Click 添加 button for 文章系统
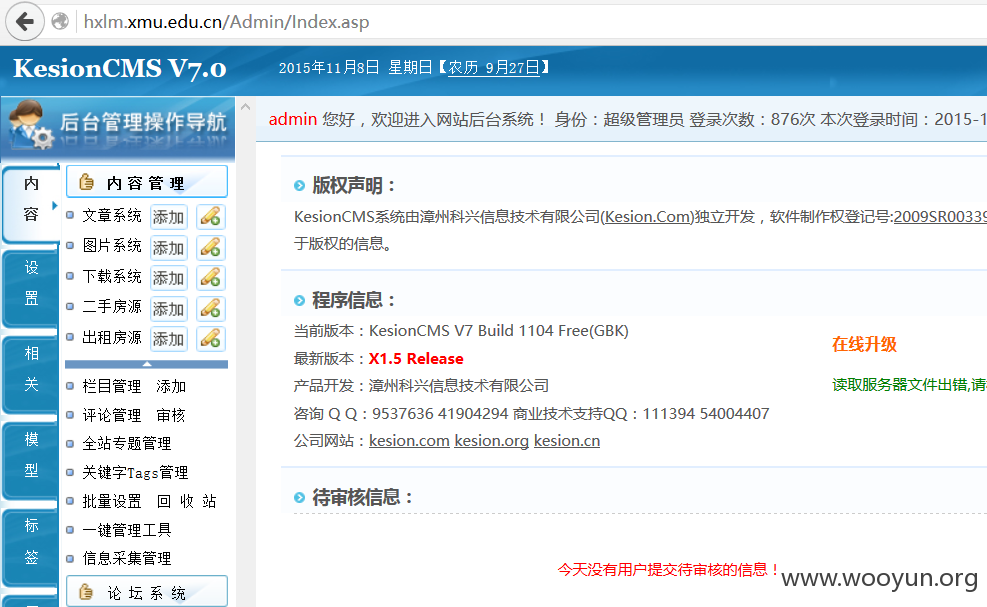The width and height of the screenshot is (987, 607). click(x=169, y=217)
